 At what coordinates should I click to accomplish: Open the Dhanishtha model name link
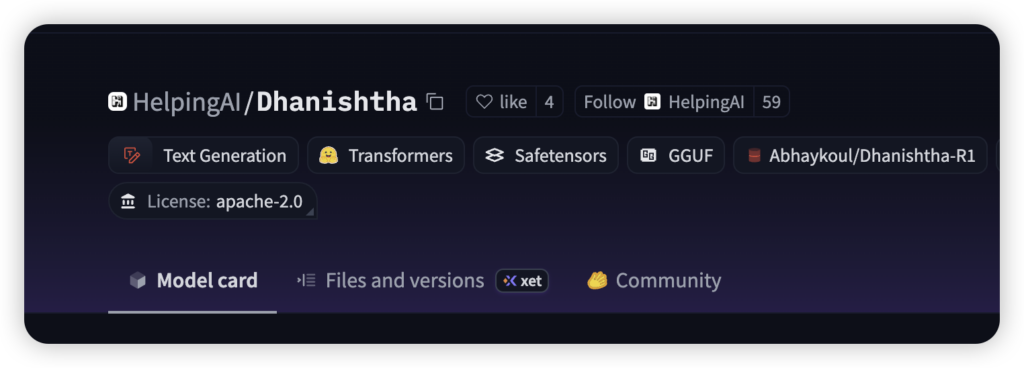pos(336,102)
